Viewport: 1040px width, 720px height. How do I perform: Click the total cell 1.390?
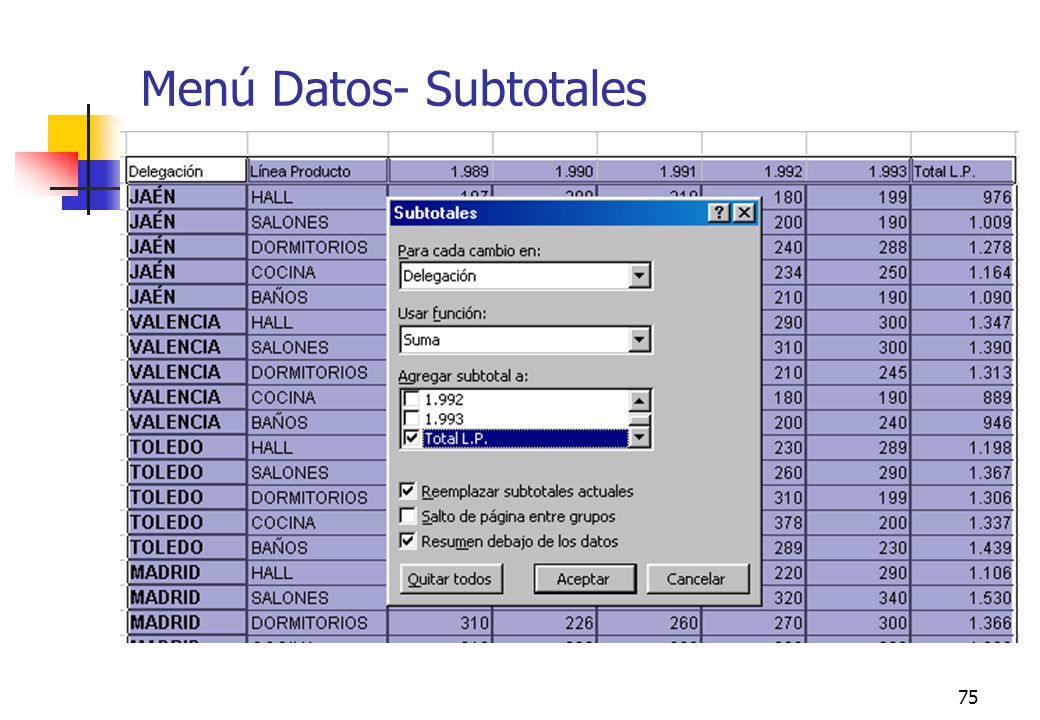pyautogui.click(x=964, y=347)
